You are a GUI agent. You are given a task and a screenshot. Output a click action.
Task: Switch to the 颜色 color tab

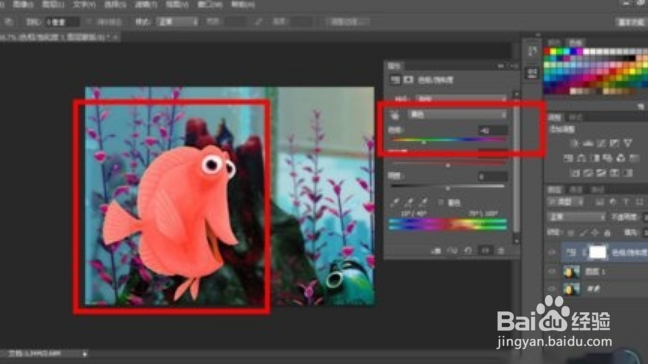click(554, 43)
